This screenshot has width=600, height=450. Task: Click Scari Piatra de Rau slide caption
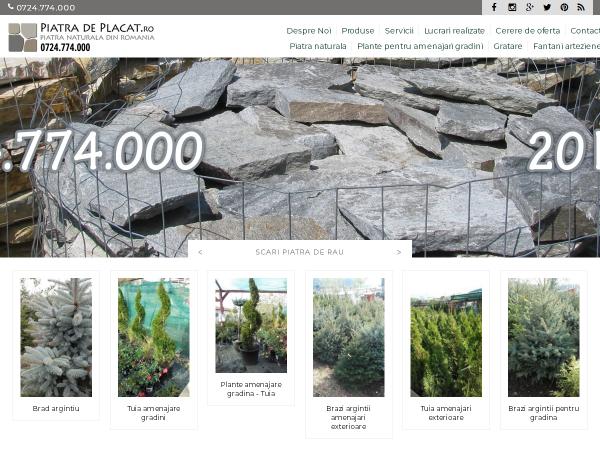pyautogui.click(x=300, y=252)
